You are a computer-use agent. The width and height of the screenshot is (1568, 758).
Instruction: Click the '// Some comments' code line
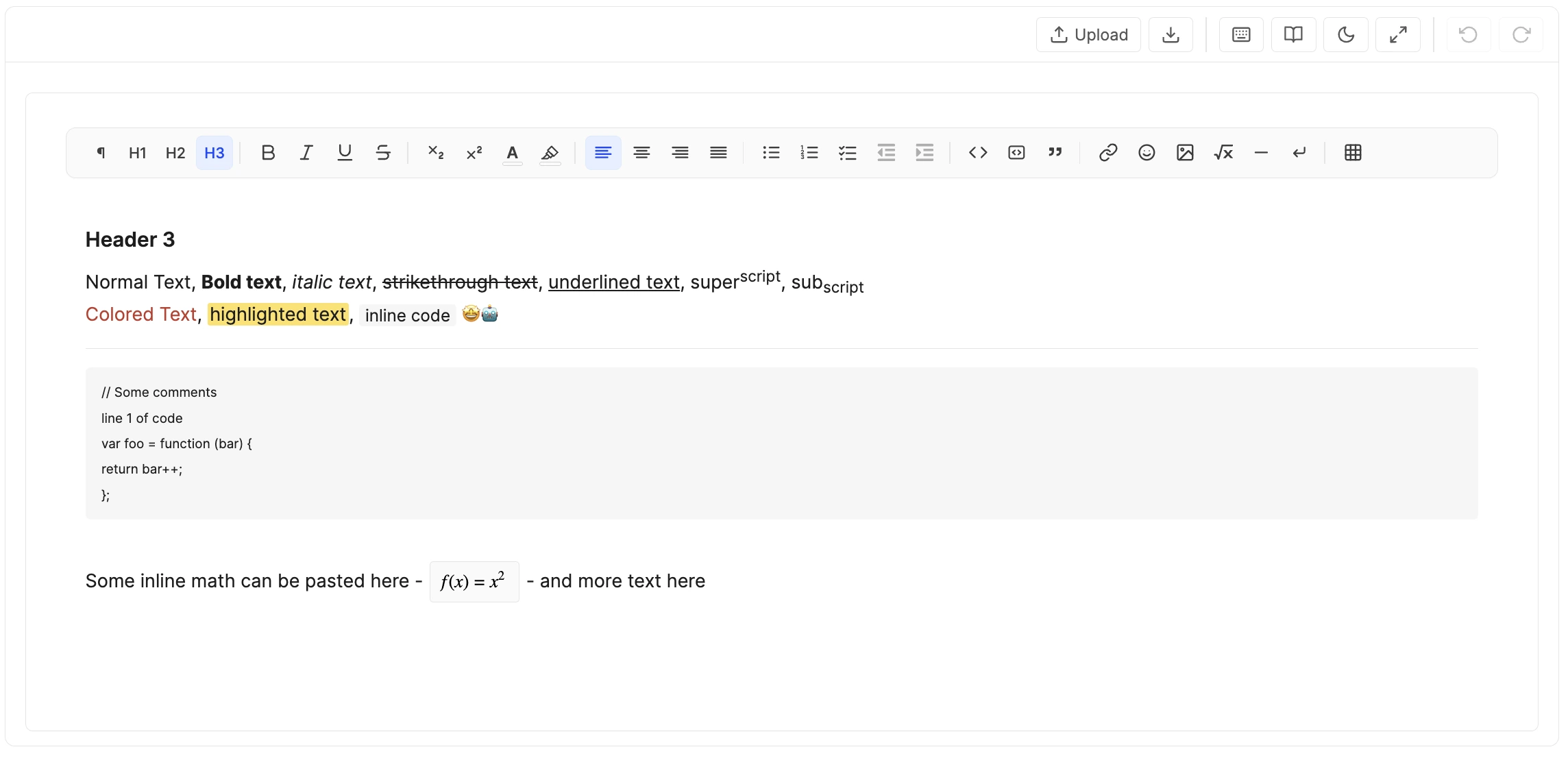point(159,392)
